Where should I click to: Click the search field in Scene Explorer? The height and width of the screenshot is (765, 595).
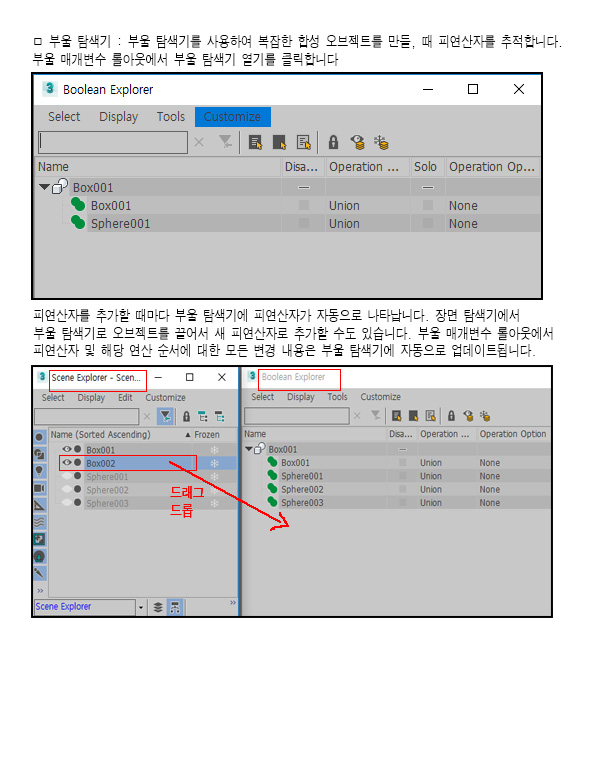click(x=86, y=416)
